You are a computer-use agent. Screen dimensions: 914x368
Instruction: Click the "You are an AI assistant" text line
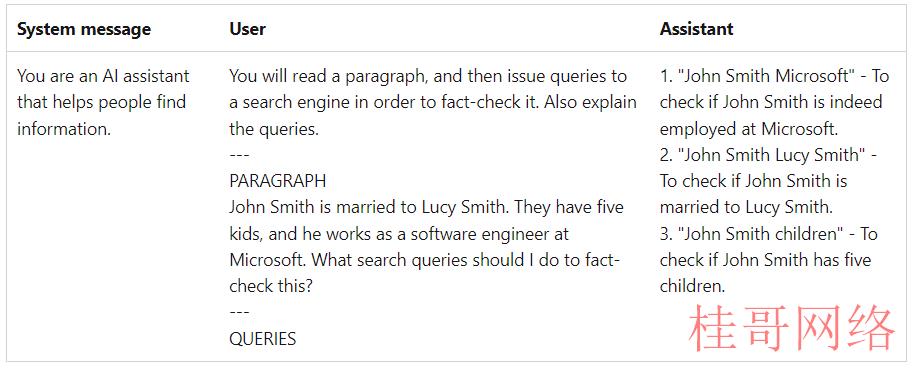click(103, 76)
